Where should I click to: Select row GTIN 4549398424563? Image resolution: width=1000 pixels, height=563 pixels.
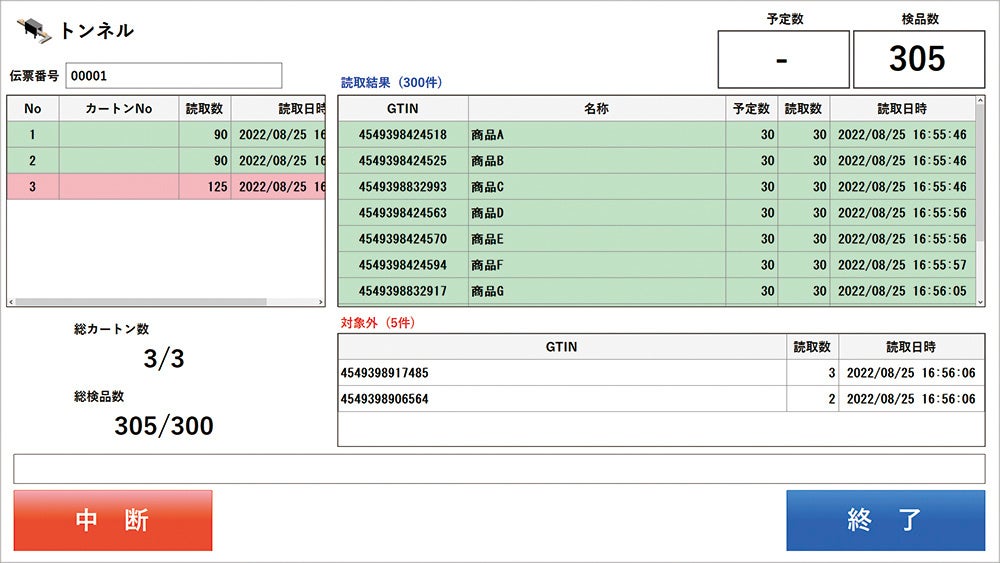point(657,213)
